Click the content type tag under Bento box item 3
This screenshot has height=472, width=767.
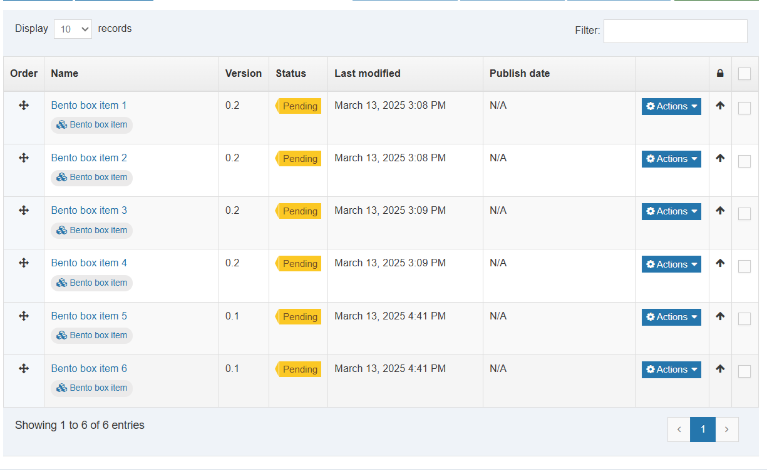pos(91,230)
